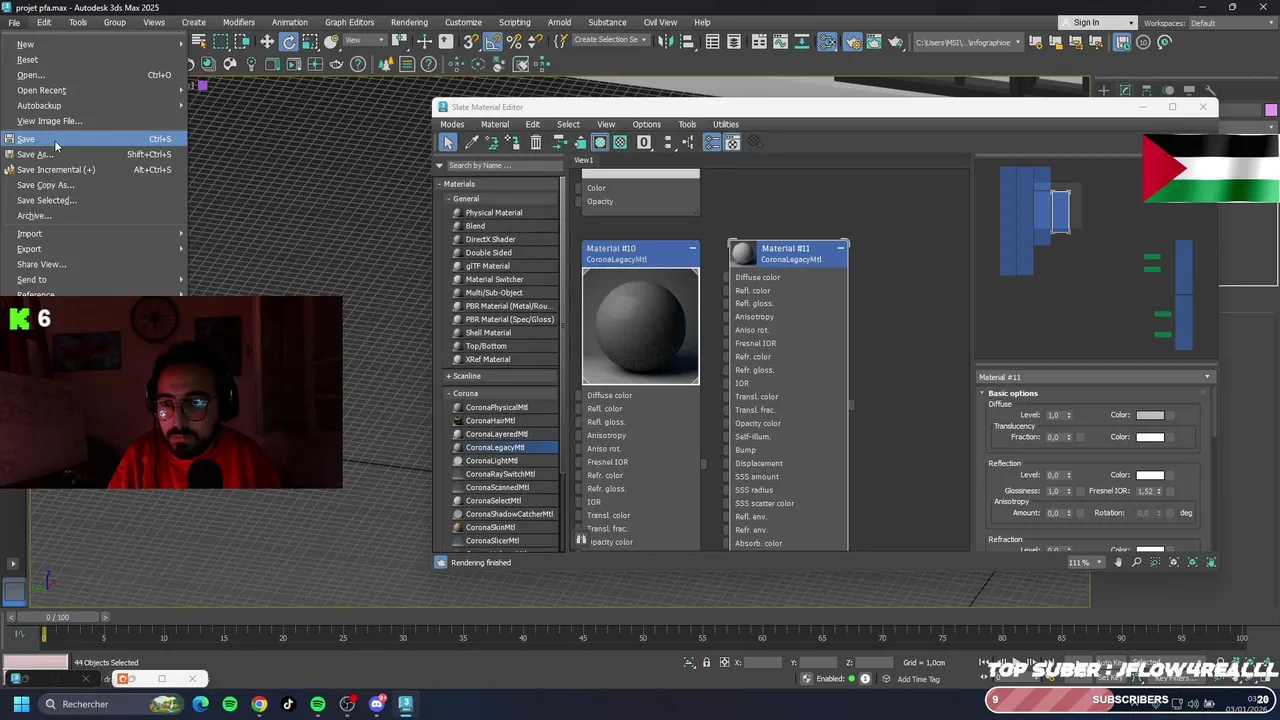The width and height of the screenshot is (1280, 720).
Task: Toggle Percent Snap in main toolbar
Action: point(514,42)
